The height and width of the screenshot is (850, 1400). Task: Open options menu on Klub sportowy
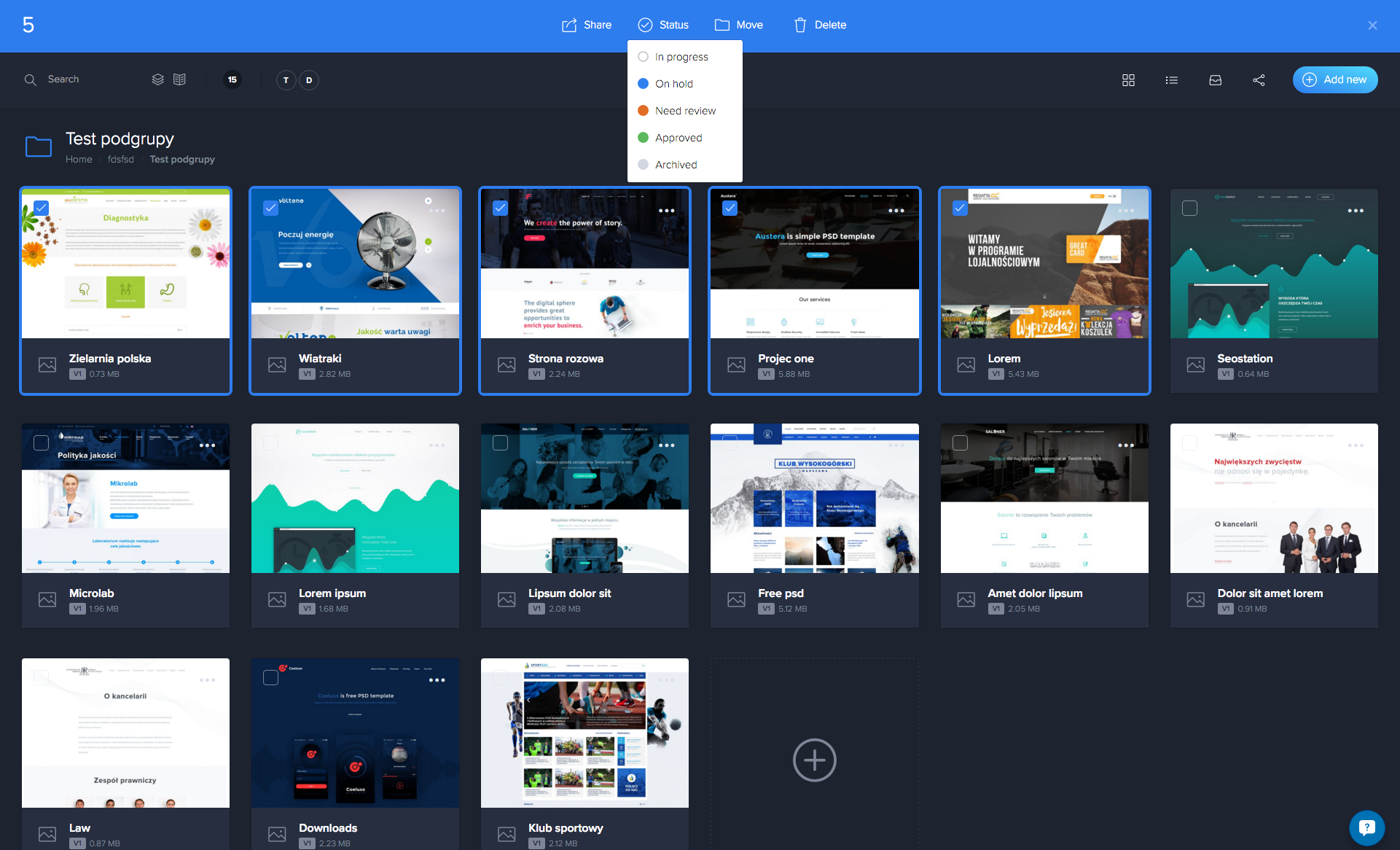click(668, 679)
